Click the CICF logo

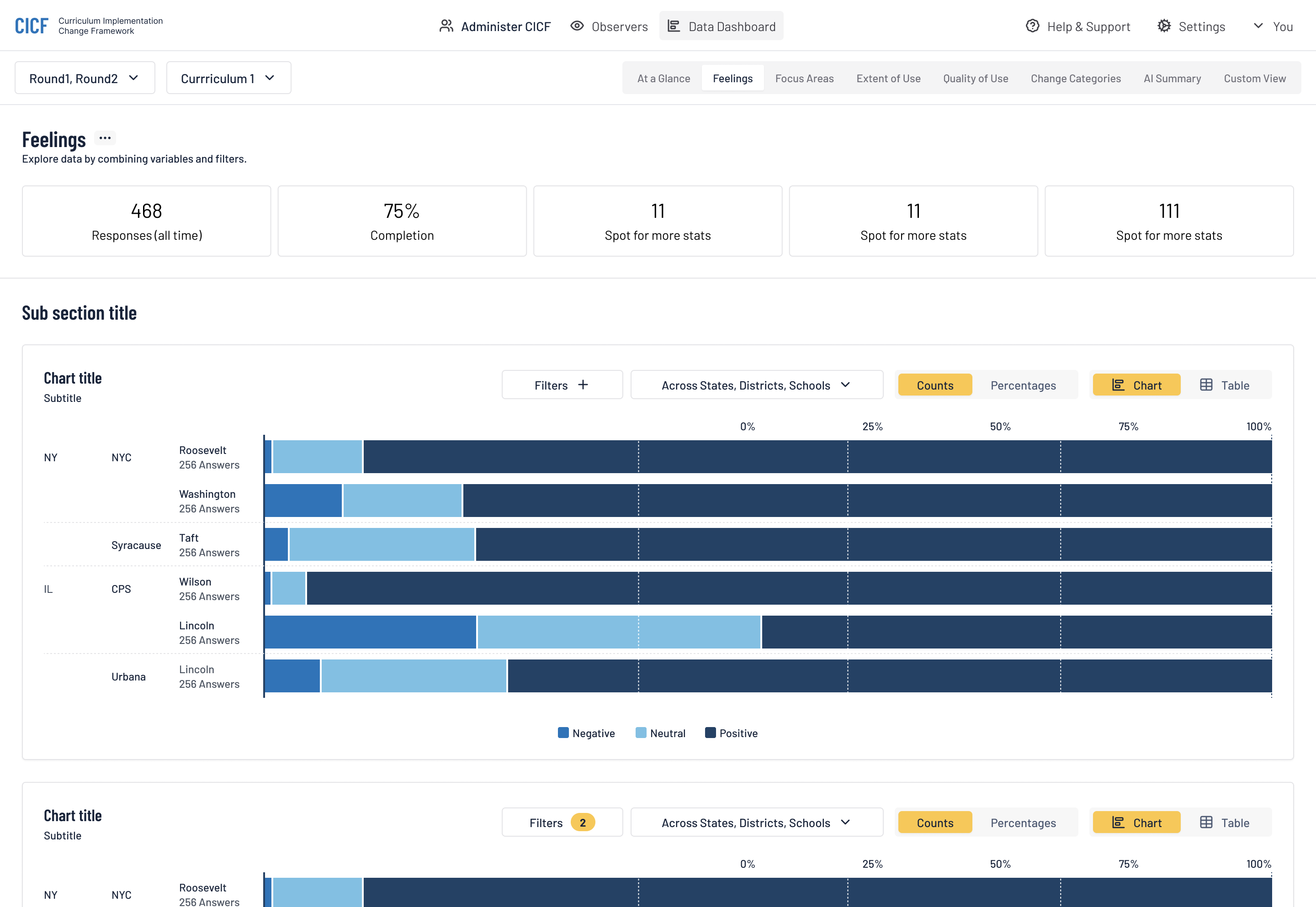tap(31, 26)
